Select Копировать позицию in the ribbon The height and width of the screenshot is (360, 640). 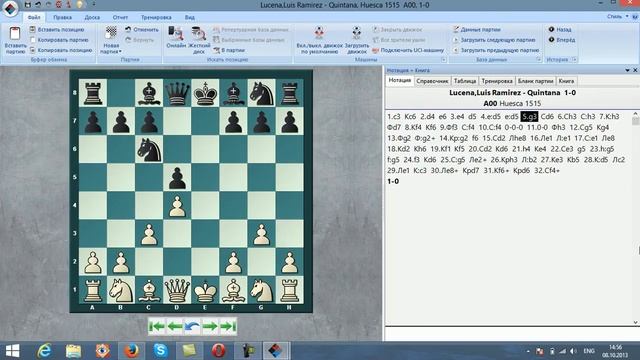coord(61,50)
